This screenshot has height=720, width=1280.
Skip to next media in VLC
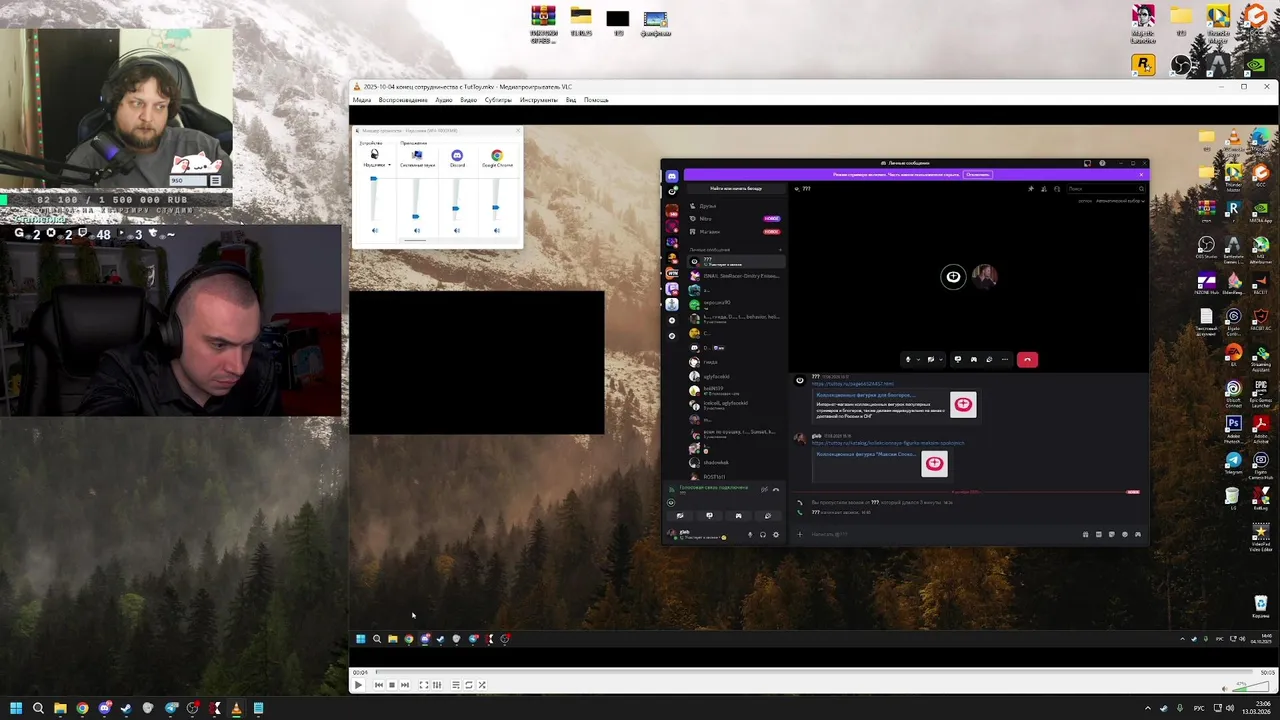(405, 685)
